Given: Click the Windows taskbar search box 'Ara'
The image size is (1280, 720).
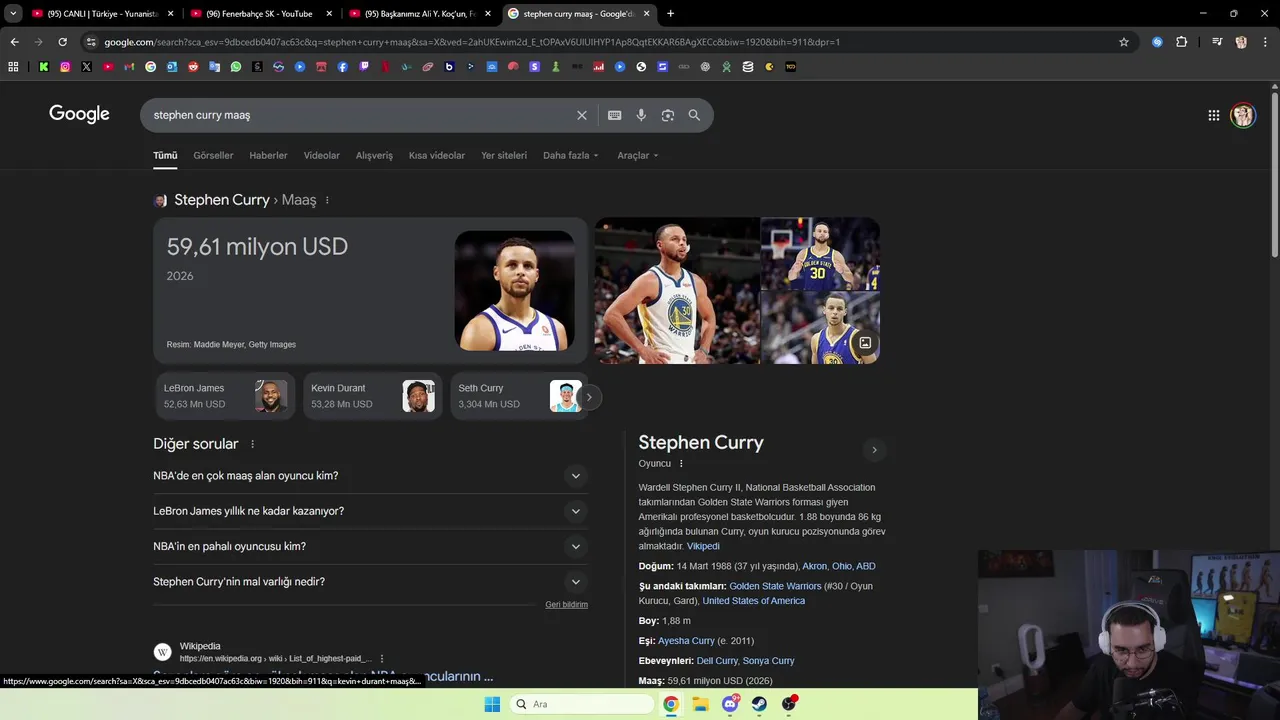Looking at the screenshot, I should point(582,704).
